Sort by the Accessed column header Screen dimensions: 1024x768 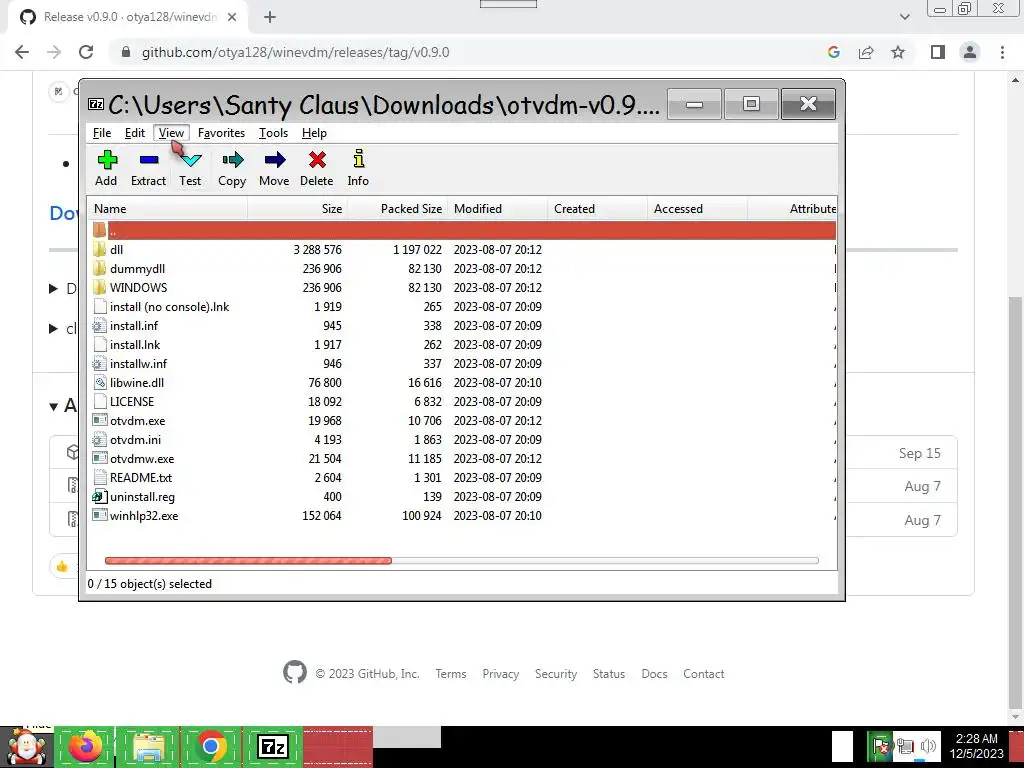(x=697, y=209)
